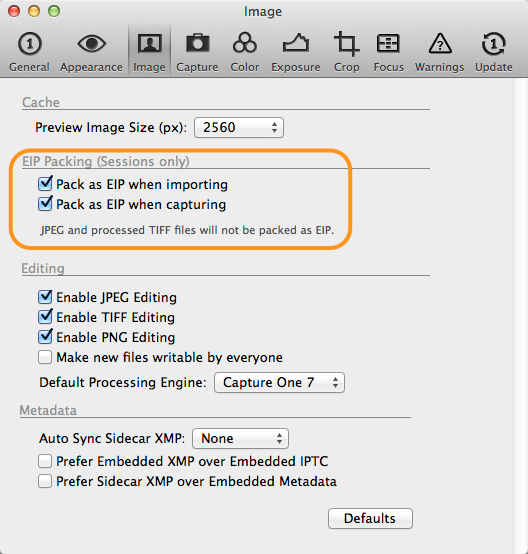Check Prefer Sidecar XMP over Embedded Metadata

click(x=45, y=481)
